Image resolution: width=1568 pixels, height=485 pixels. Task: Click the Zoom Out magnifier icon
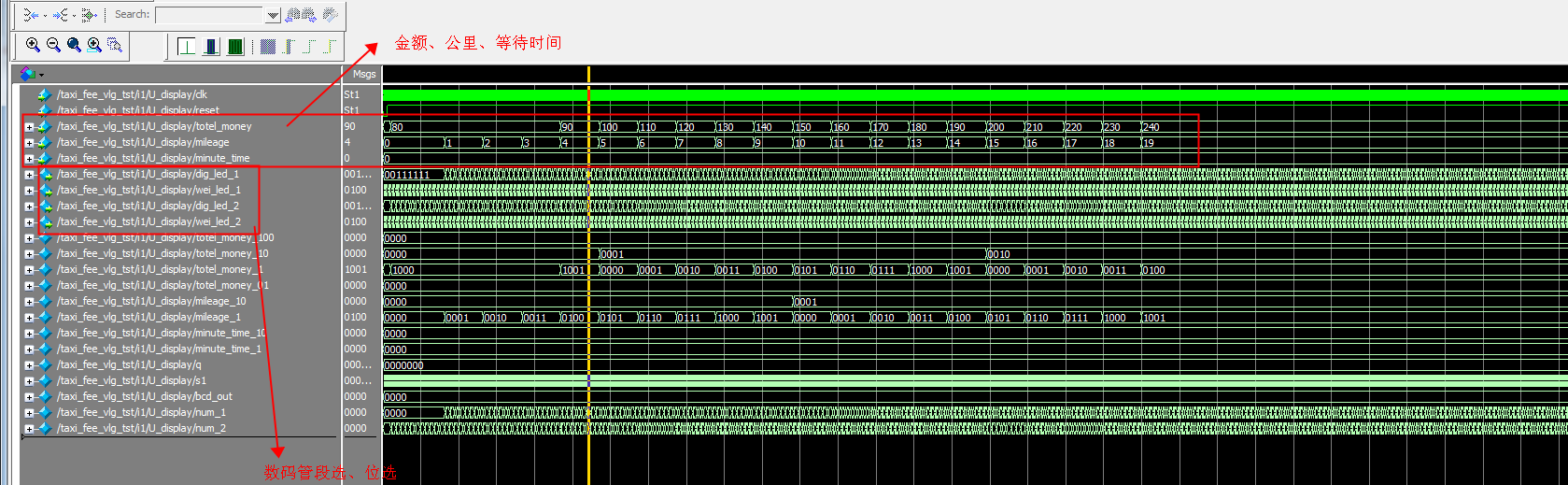(x=53, y=45)
